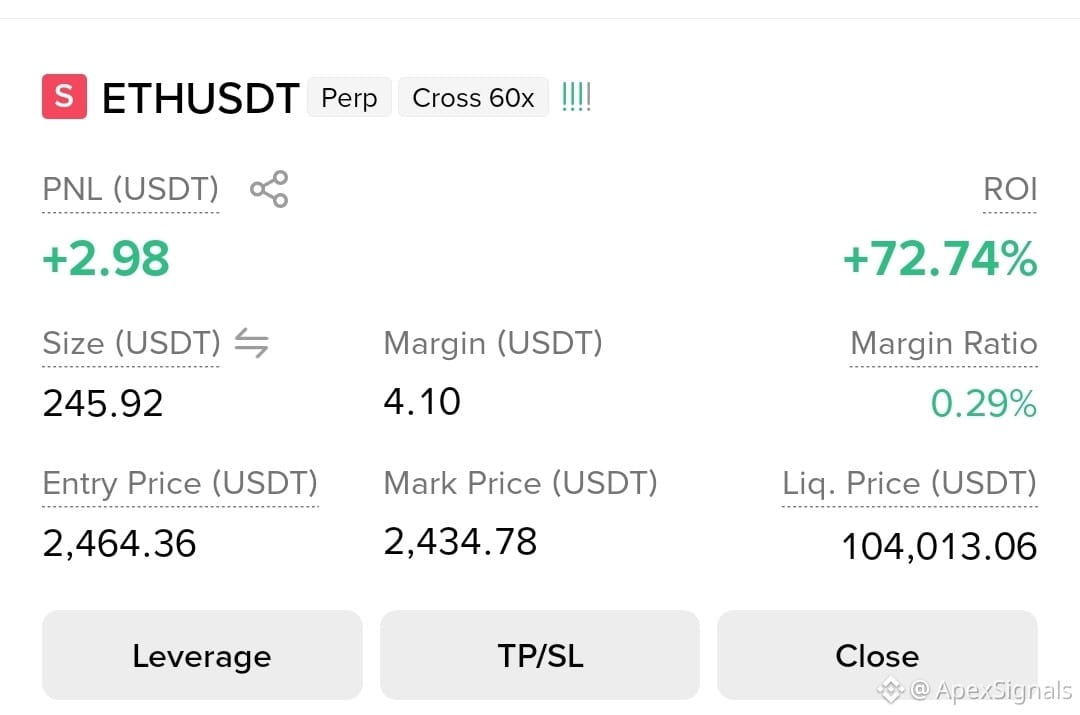Image resolution: width=1080 pixels, height=715 pixels.
Task: Show info for ROI label
Action: [1010, 189]
